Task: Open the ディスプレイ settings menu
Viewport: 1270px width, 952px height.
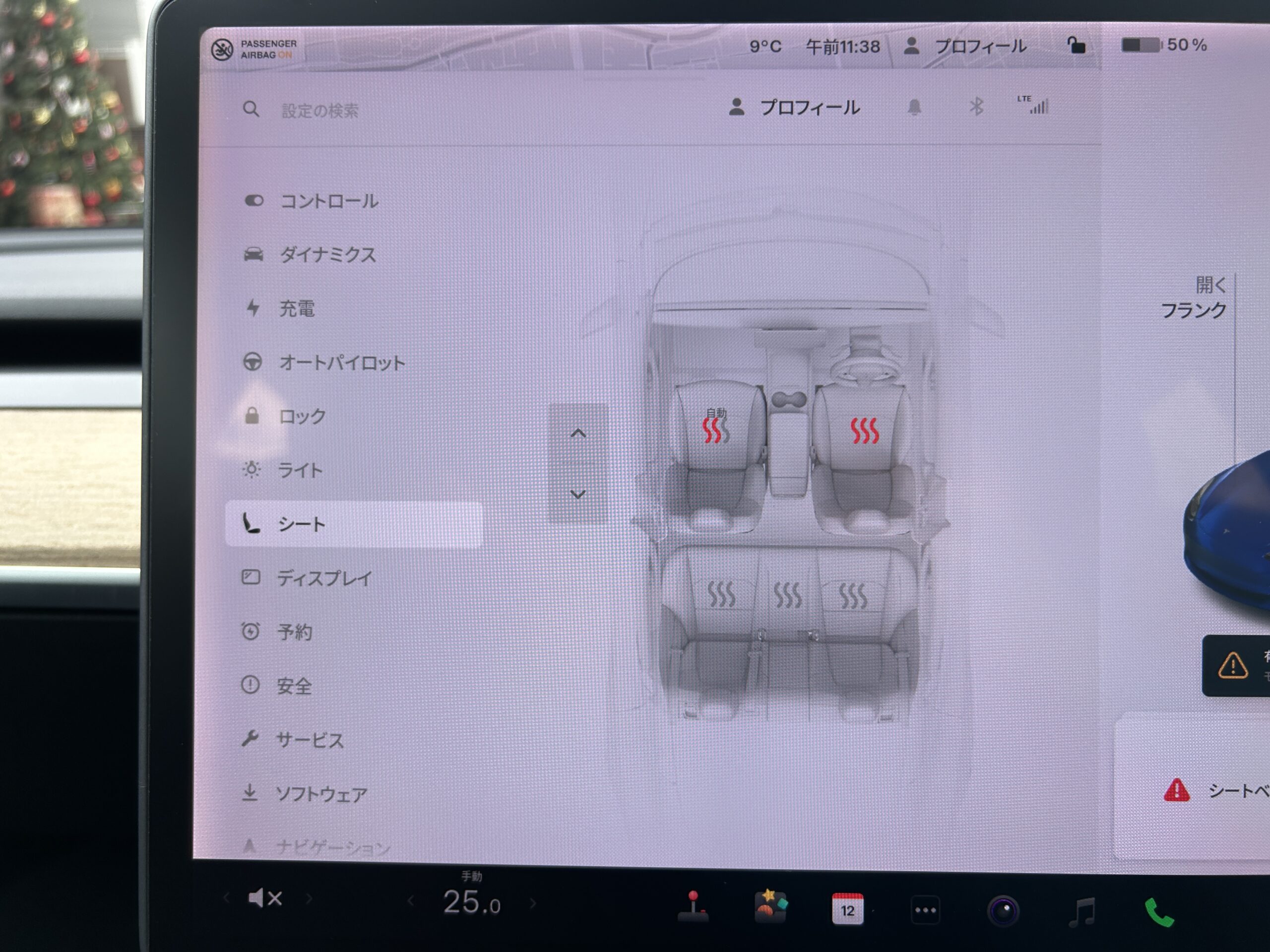Action: tap(324, 578)
